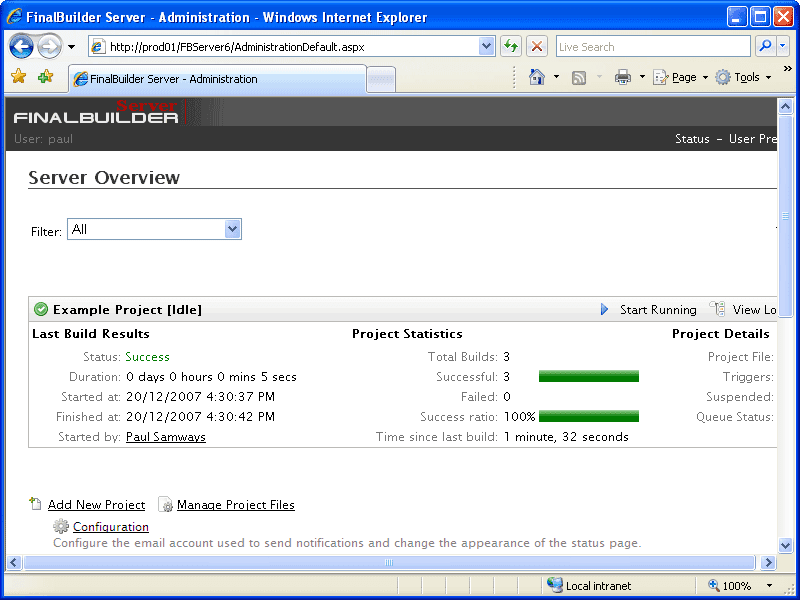The image size is (800, 600).
Task: Click the page icon in address bar
Action: click(97, 47)
